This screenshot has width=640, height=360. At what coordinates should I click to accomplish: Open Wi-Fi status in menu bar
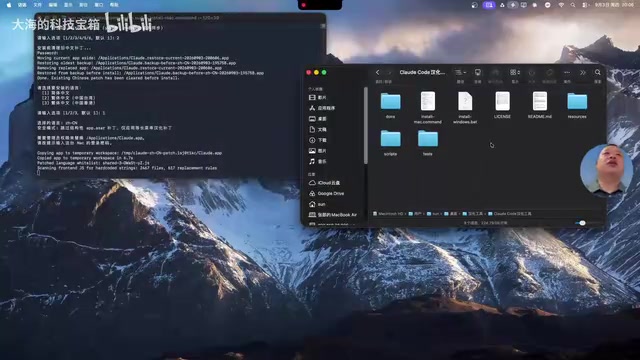point(561,5)
